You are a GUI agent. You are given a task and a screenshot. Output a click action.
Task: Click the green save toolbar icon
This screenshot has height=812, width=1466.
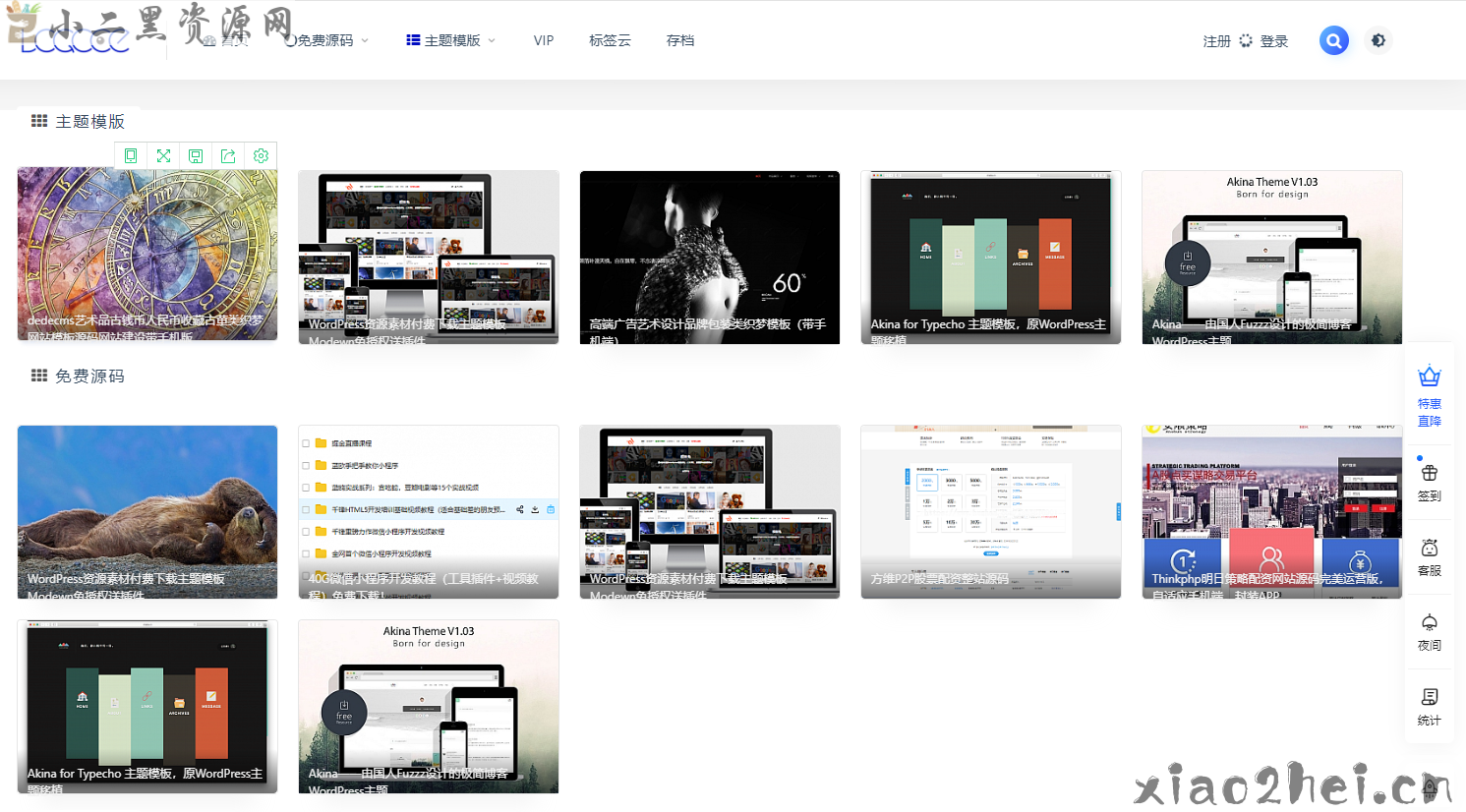(x=196, y=155)
